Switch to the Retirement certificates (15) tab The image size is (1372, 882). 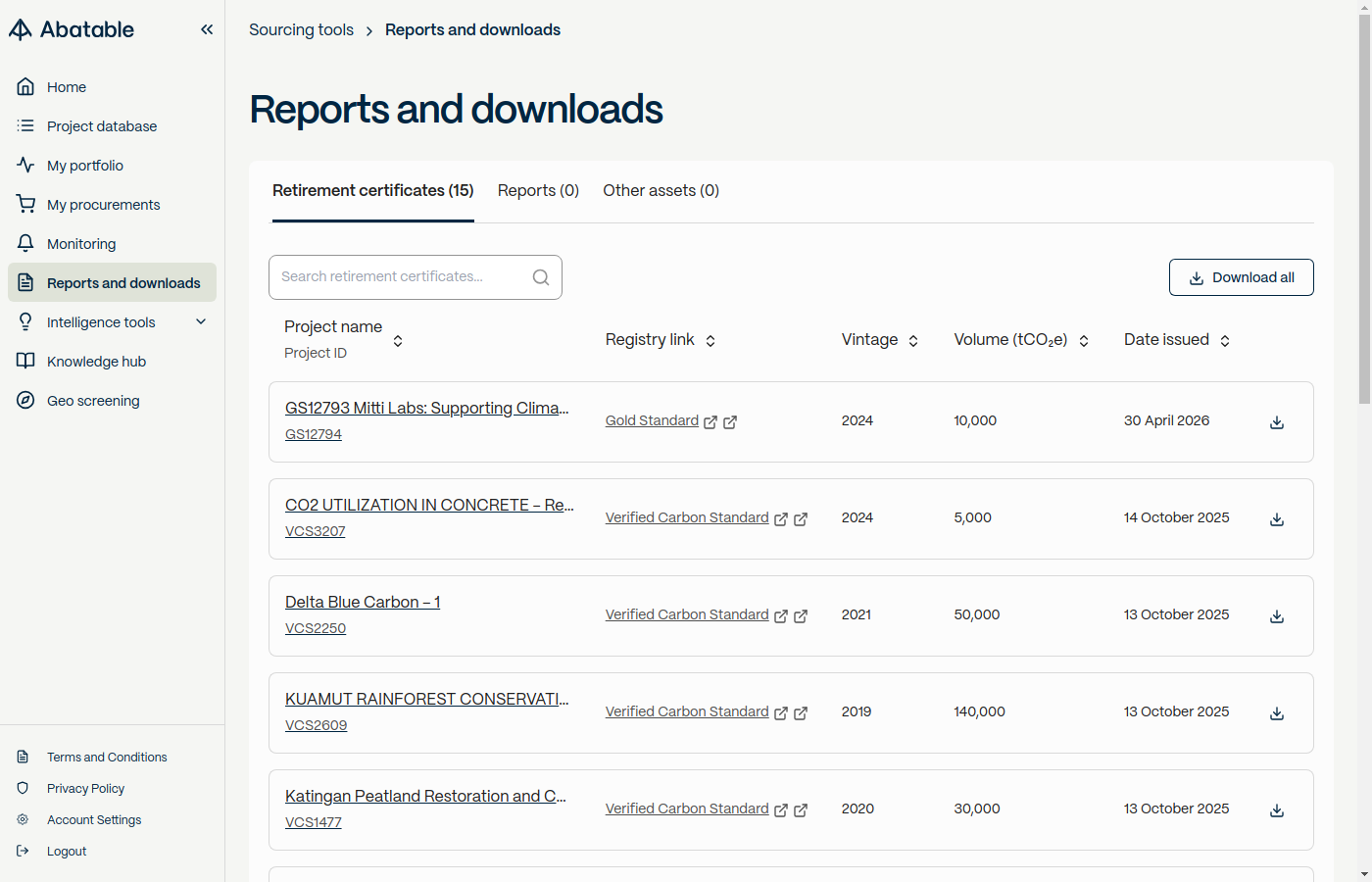[373, 190]
